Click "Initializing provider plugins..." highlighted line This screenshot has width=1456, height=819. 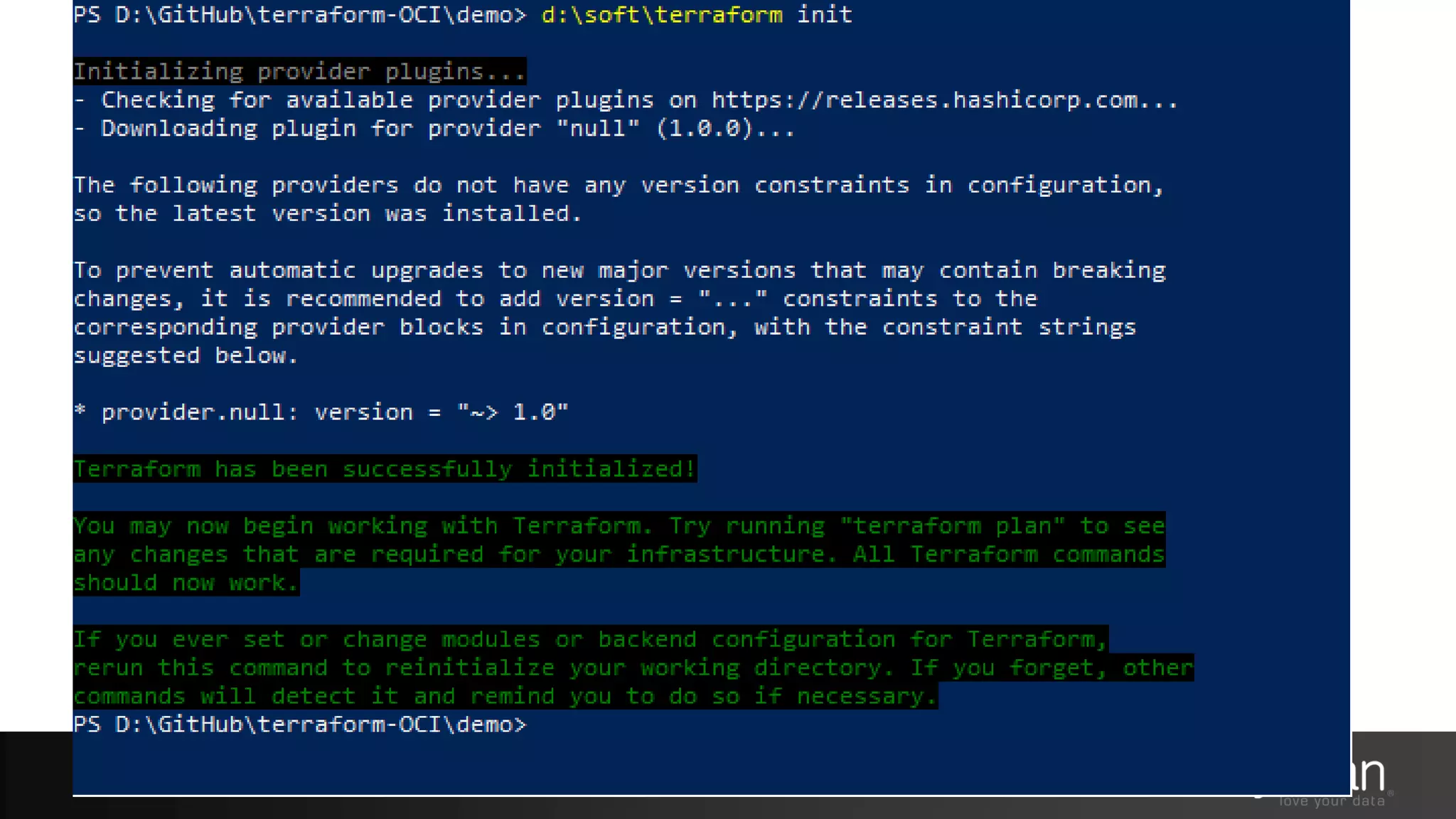tap(299, 72)
